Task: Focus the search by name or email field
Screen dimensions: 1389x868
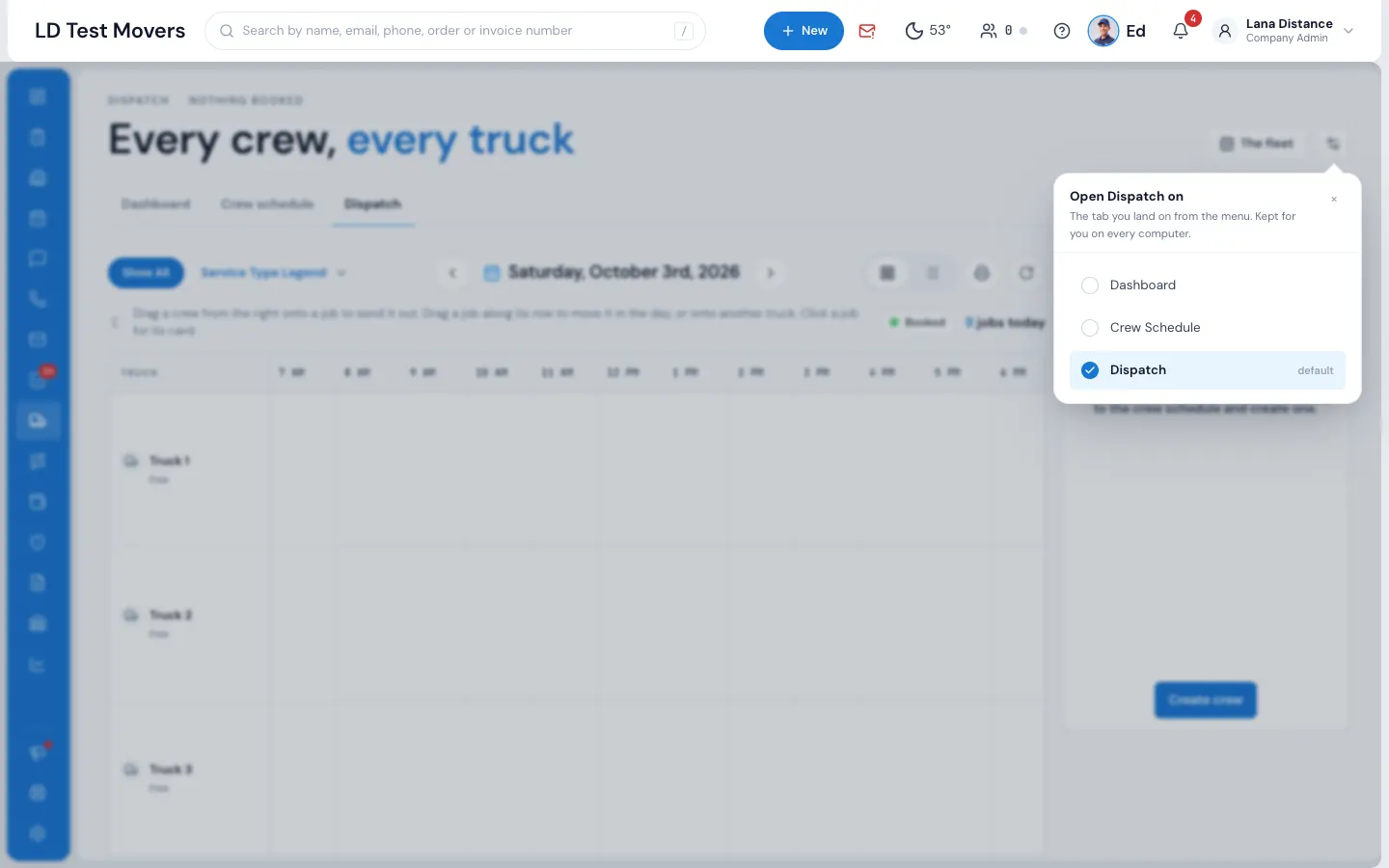Action: tap(455, 31)
